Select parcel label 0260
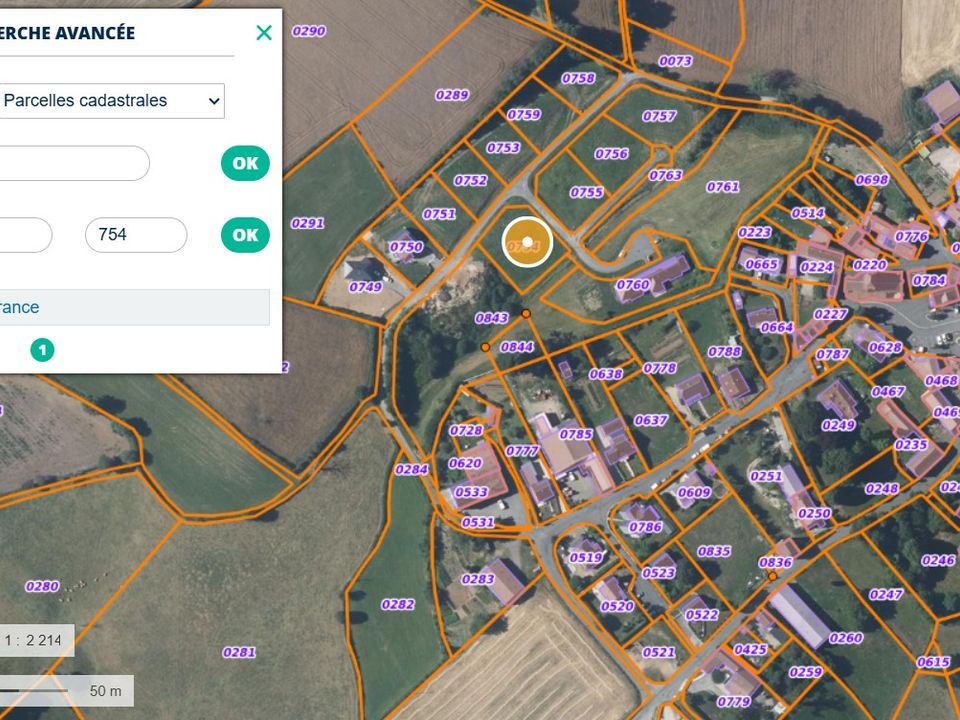This screenshot has width=960, height=720. tap(846, 639)
